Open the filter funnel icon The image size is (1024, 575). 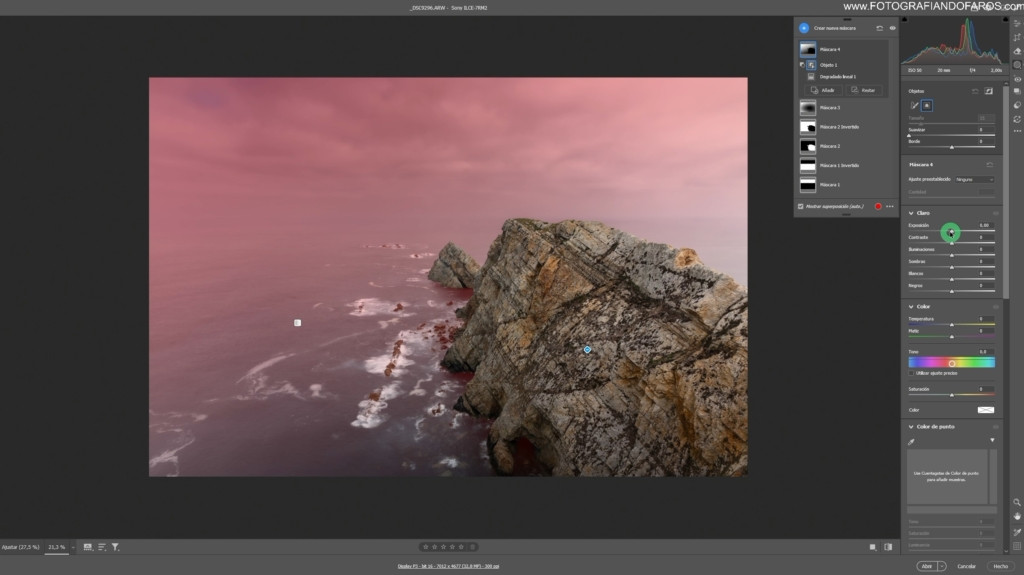click(115, 547)
